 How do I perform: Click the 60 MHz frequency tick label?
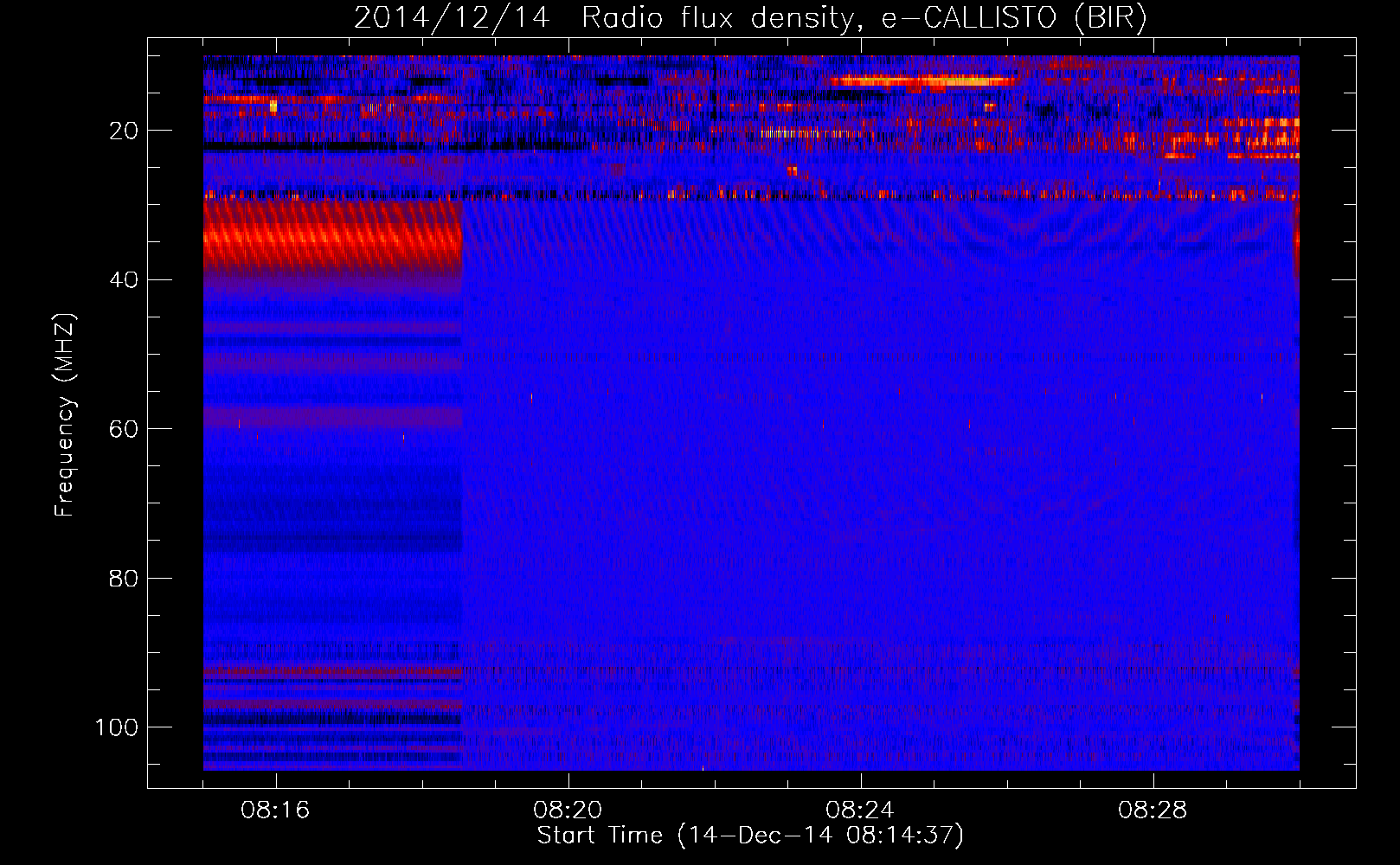tap(125, 429)
